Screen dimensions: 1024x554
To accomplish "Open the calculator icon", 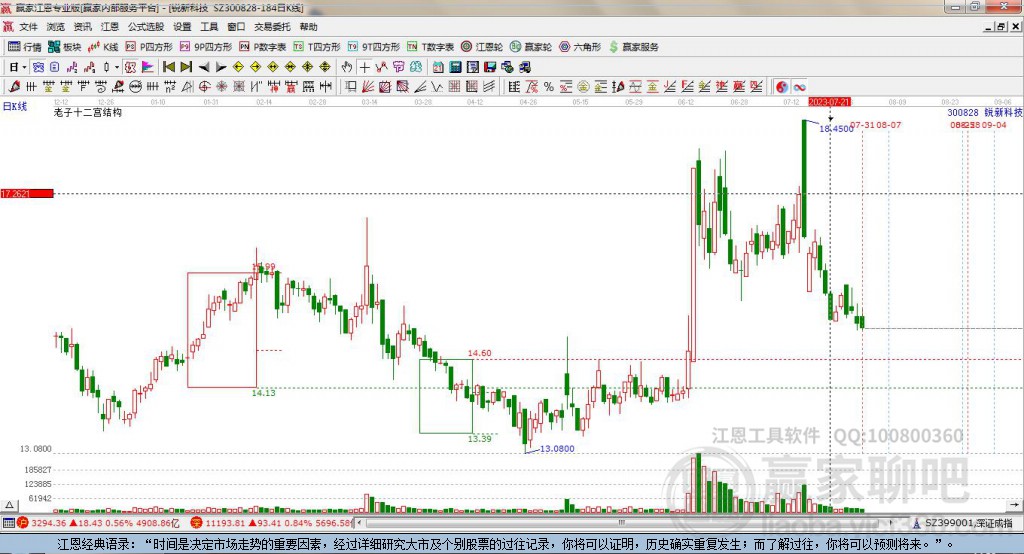I will coord(455,67).
